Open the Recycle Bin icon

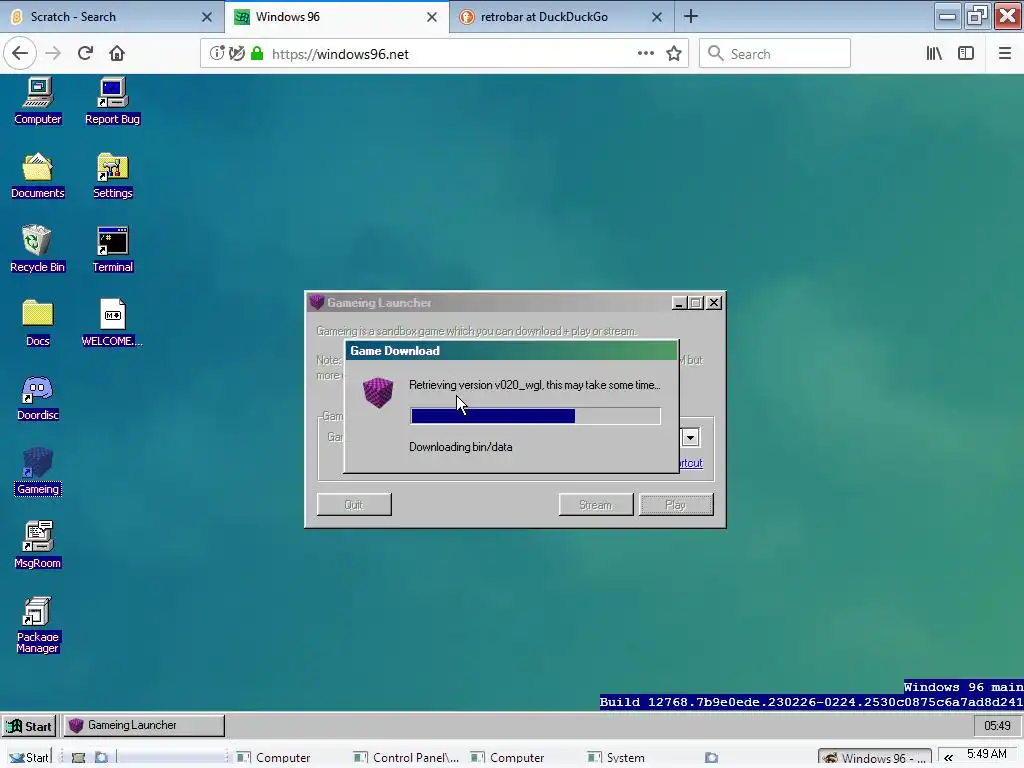click(37, 248)
